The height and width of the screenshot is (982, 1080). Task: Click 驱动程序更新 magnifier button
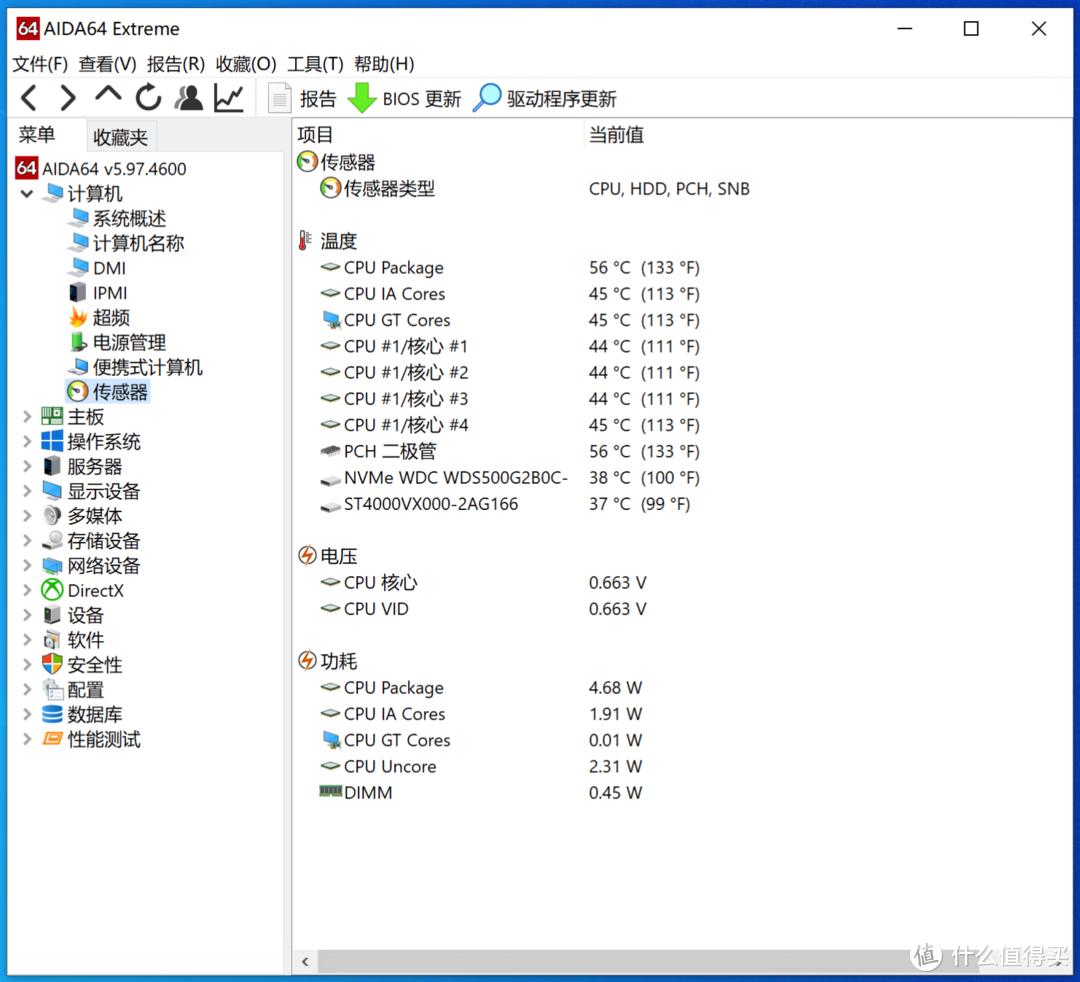click(545, 99)
